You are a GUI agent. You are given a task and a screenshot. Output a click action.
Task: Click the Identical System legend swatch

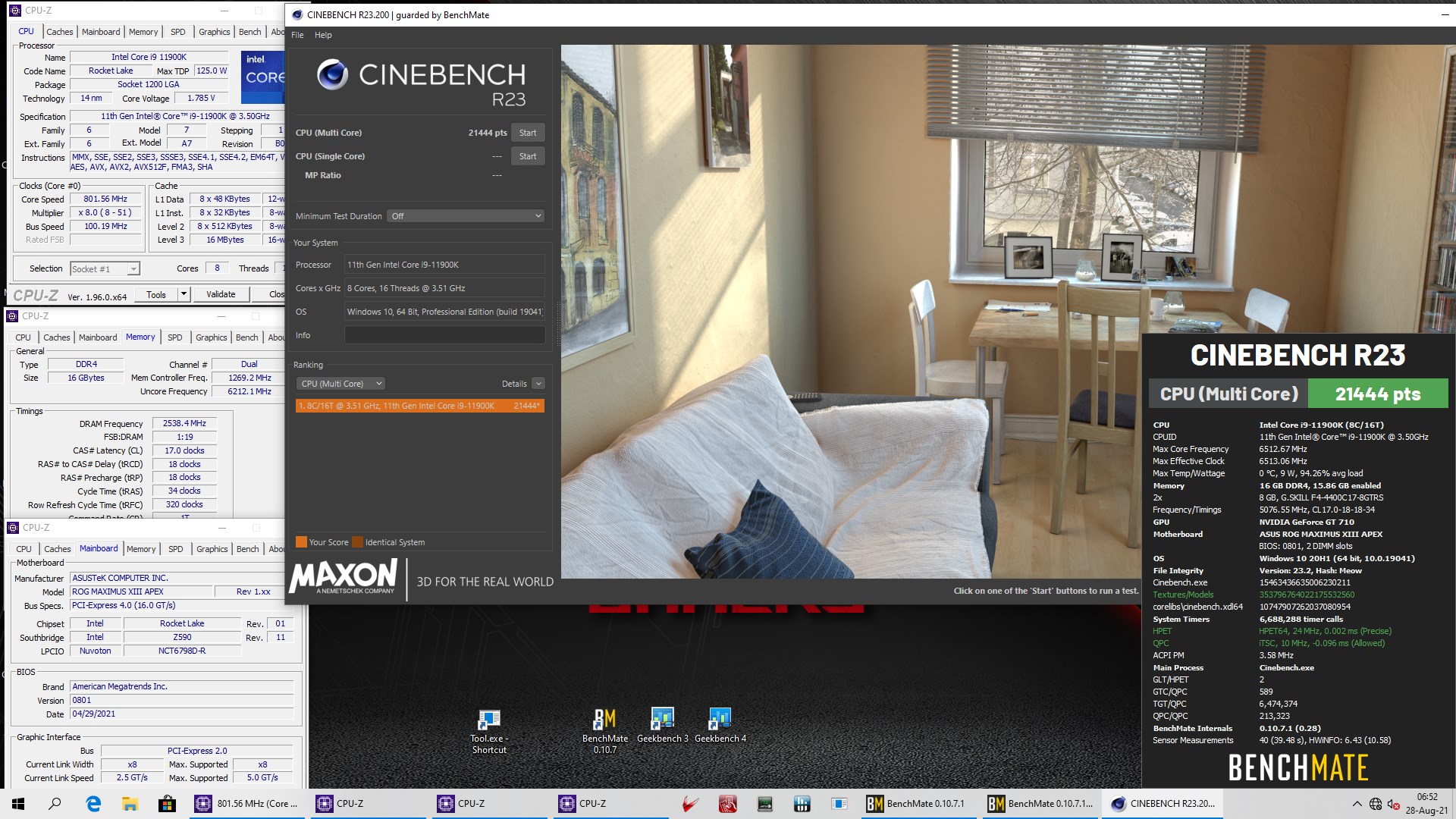(358, 542)
